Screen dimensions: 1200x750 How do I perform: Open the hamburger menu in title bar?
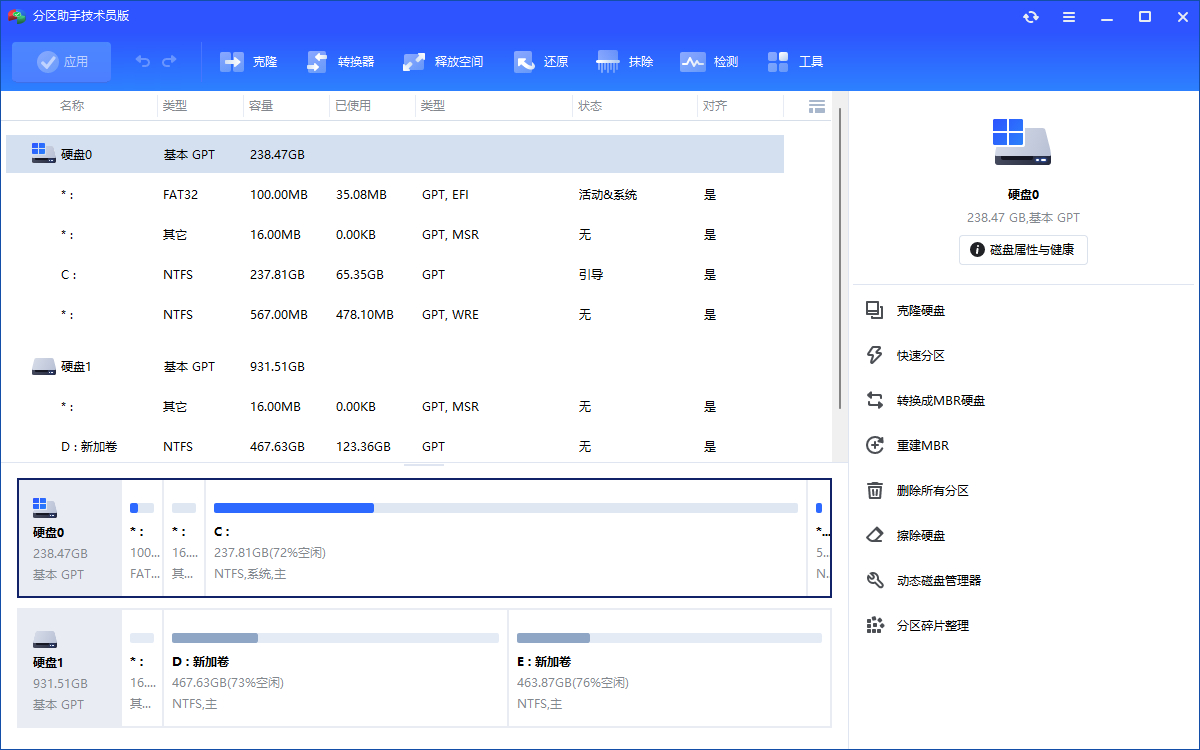click(x=1069, y=16)
